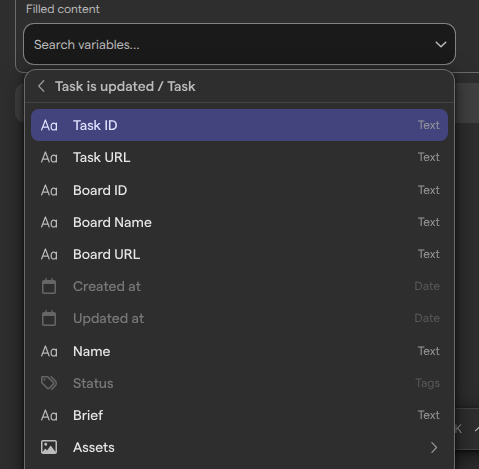Click the disabled Updated at row
Screen dimensions: 479x469
click(239, 318)
